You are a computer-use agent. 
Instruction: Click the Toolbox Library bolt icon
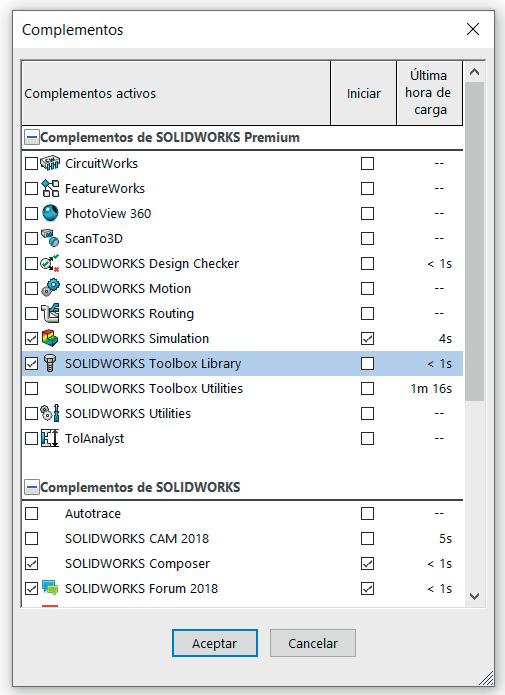(50, 363)
